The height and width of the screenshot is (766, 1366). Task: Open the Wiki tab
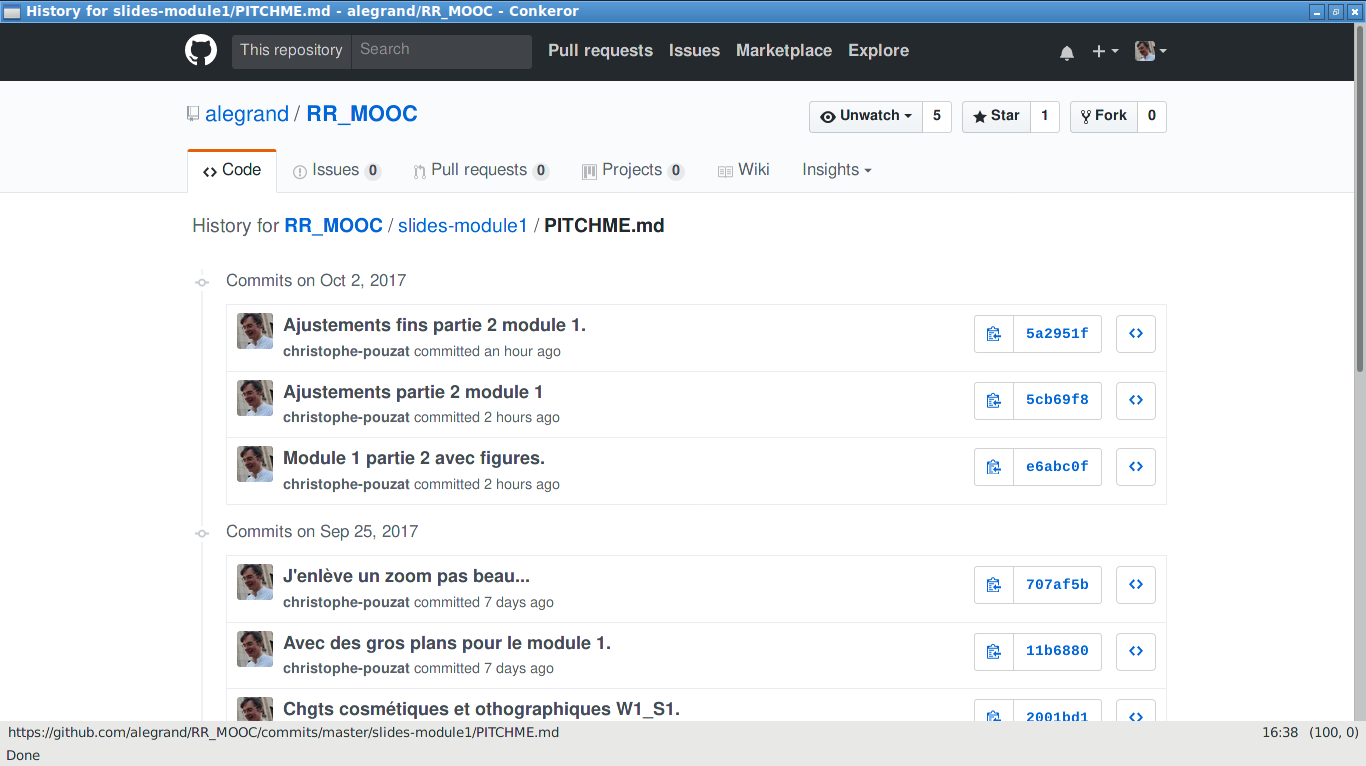pyautogui.click(x=744, y=170)
